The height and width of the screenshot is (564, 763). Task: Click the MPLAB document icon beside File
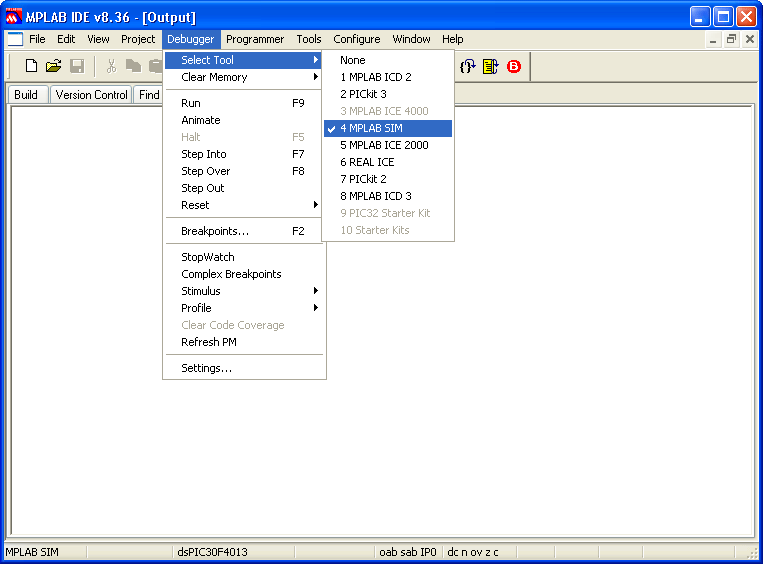(15, 39)
